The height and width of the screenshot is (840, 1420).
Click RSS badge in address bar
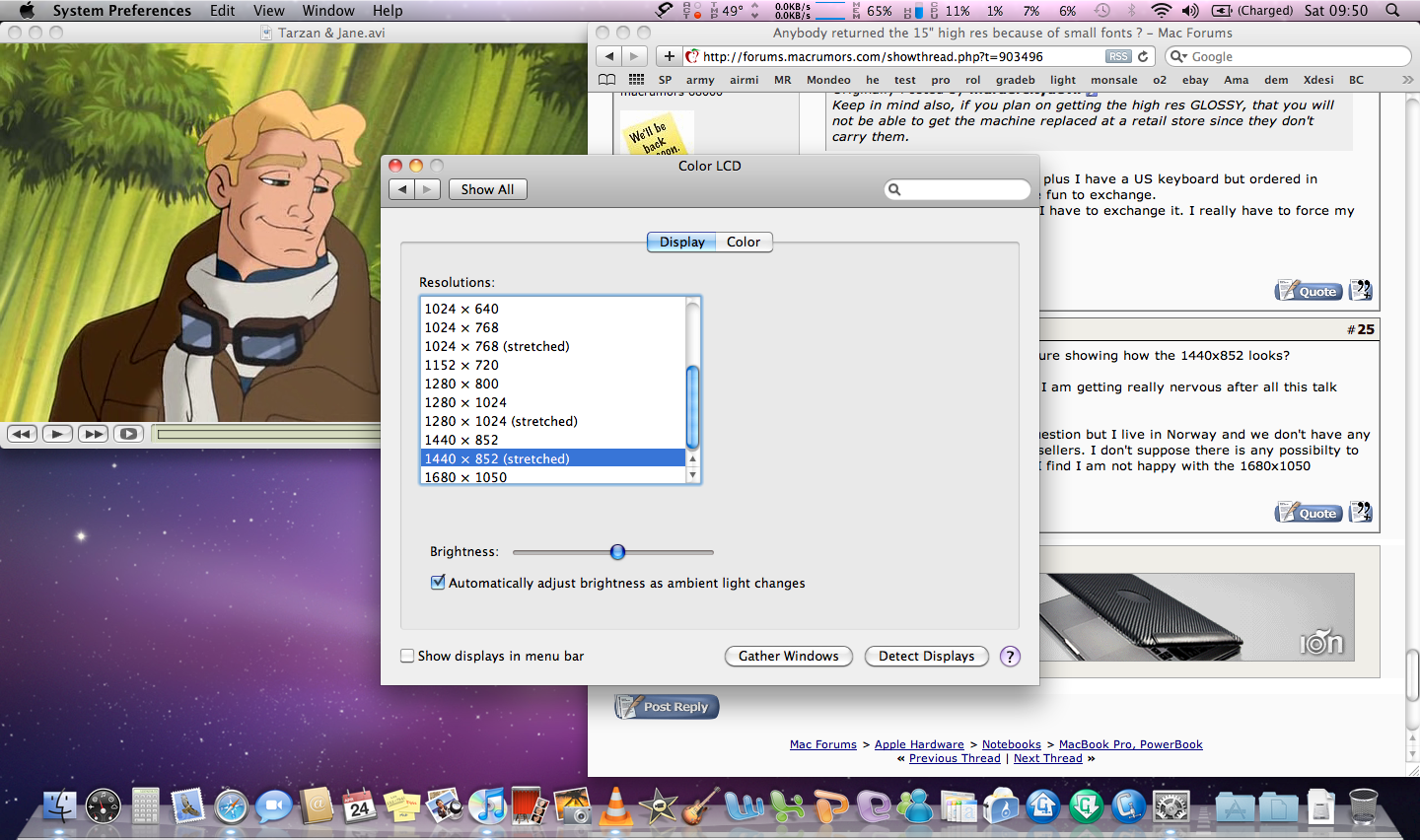coord(1118,56)
